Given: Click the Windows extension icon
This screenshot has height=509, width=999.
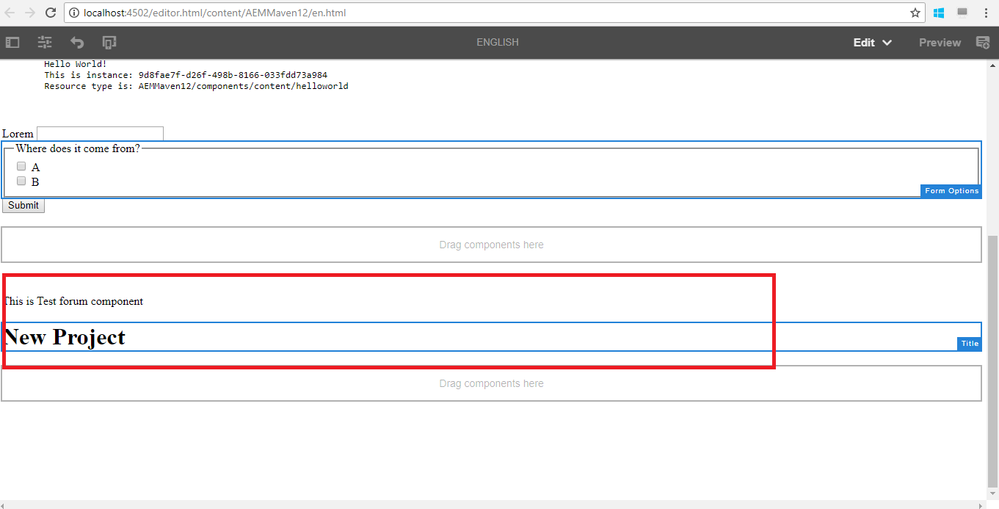Looking at the screenshot, I should click(938, 13).
